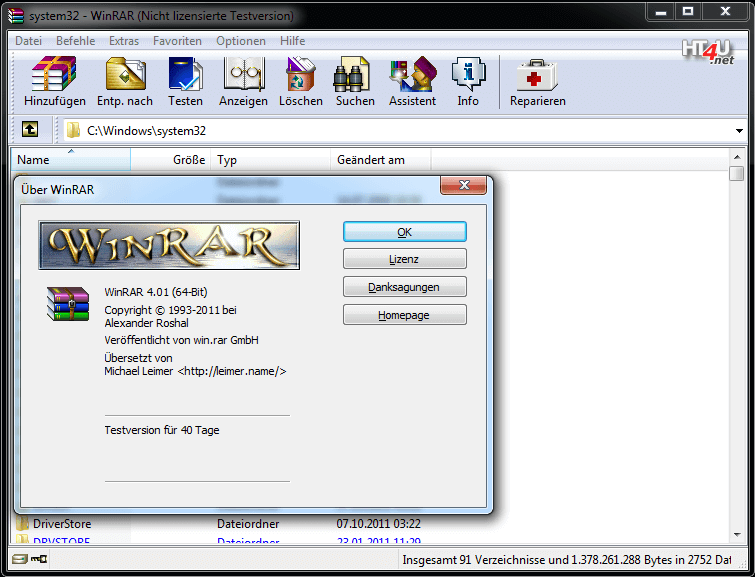Select the DriverStore folder name

[x=62, y=523]
